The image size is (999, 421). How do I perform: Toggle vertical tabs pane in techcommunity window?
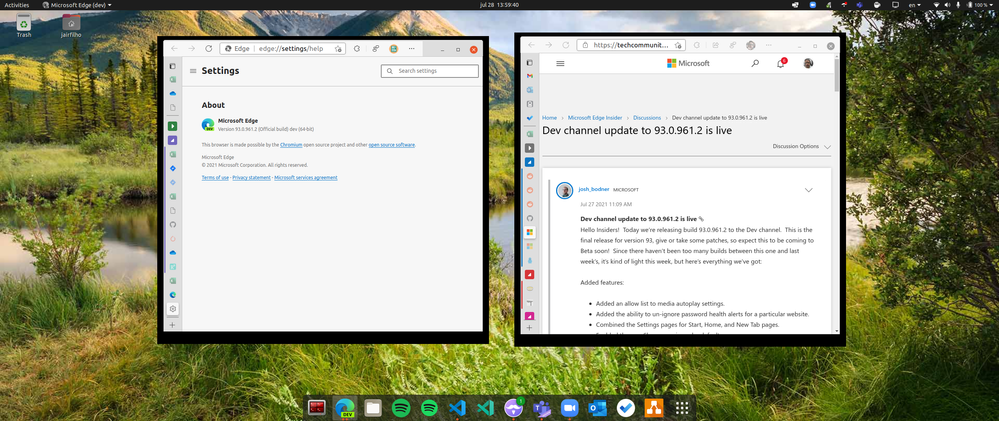point(529,62)
